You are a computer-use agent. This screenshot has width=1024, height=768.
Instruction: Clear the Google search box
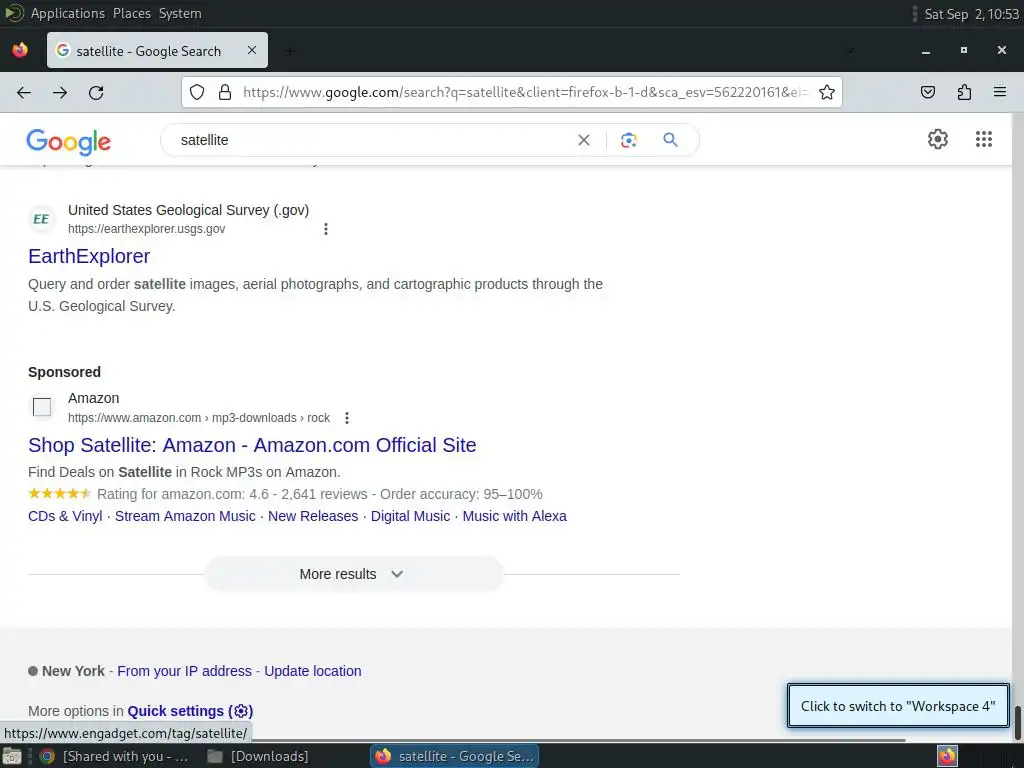584,140
